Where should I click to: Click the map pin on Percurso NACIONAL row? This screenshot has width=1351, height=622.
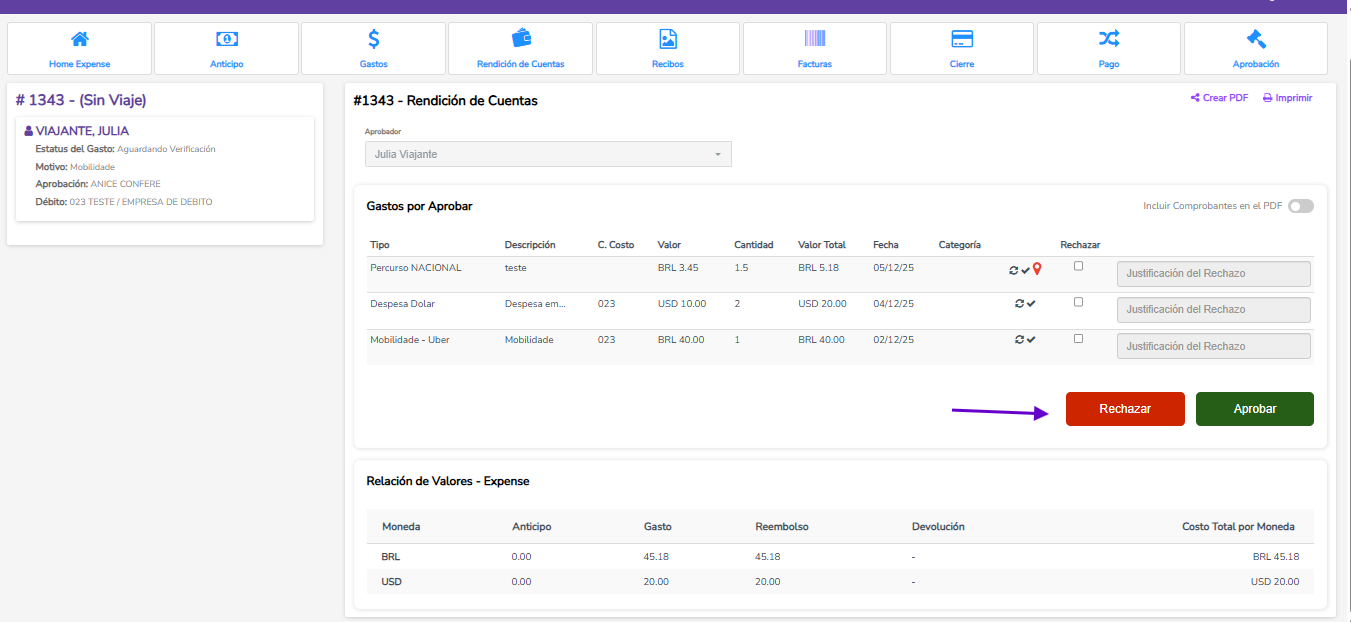pos(1037,269)
